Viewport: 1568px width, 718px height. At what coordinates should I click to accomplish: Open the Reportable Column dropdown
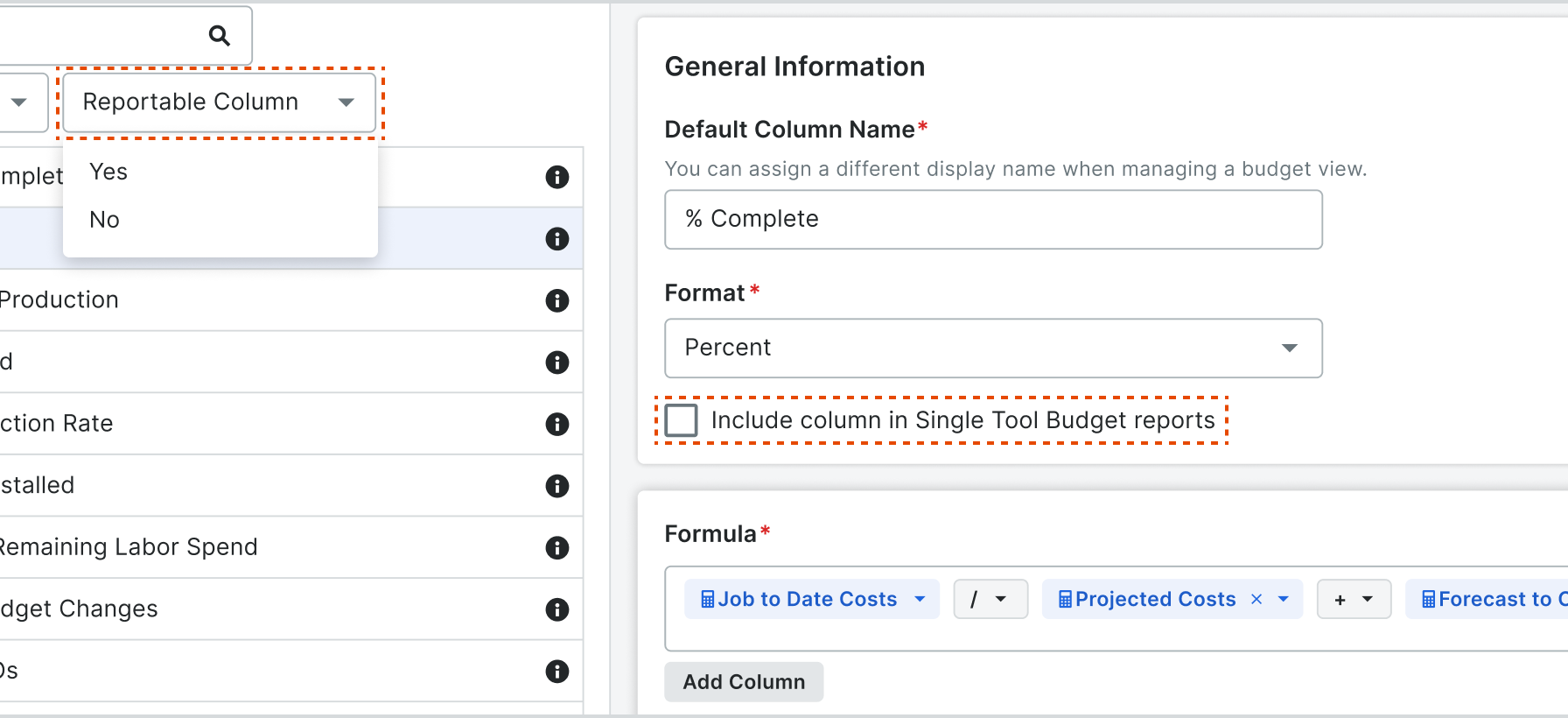[219, 102]
